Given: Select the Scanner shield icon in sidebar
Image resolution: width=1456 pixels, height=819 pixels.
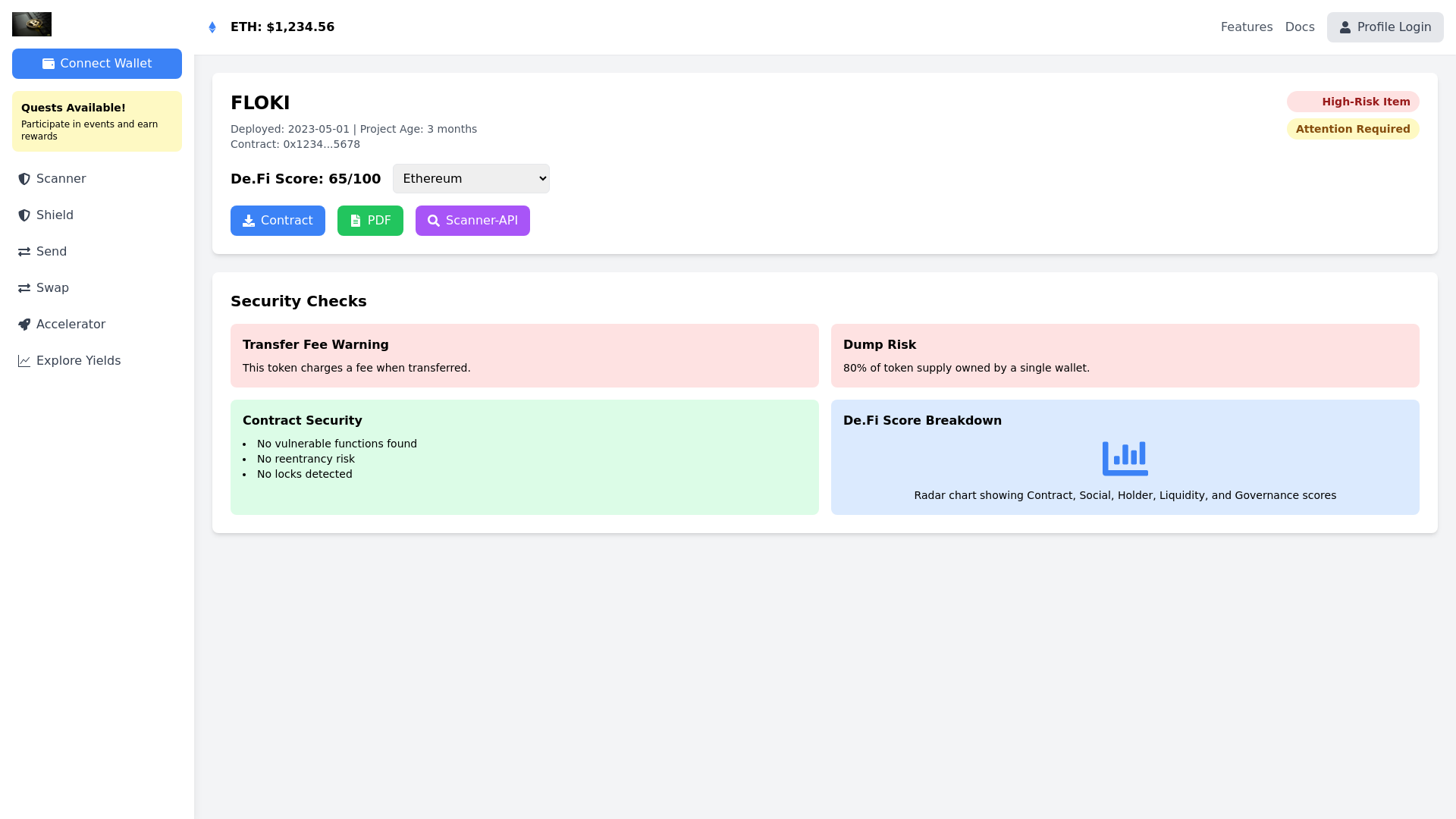Looking at the screenshot, I should point(24,178).
